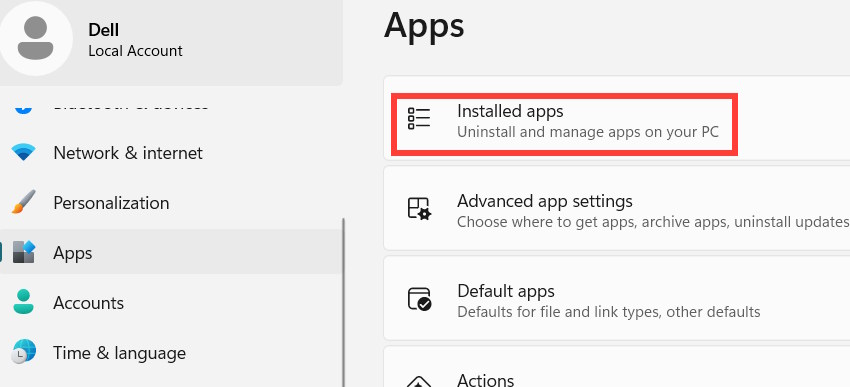The image size is (850, 387).
Task: Click the Advanced app settings gear icon
Action: [419, 209]
